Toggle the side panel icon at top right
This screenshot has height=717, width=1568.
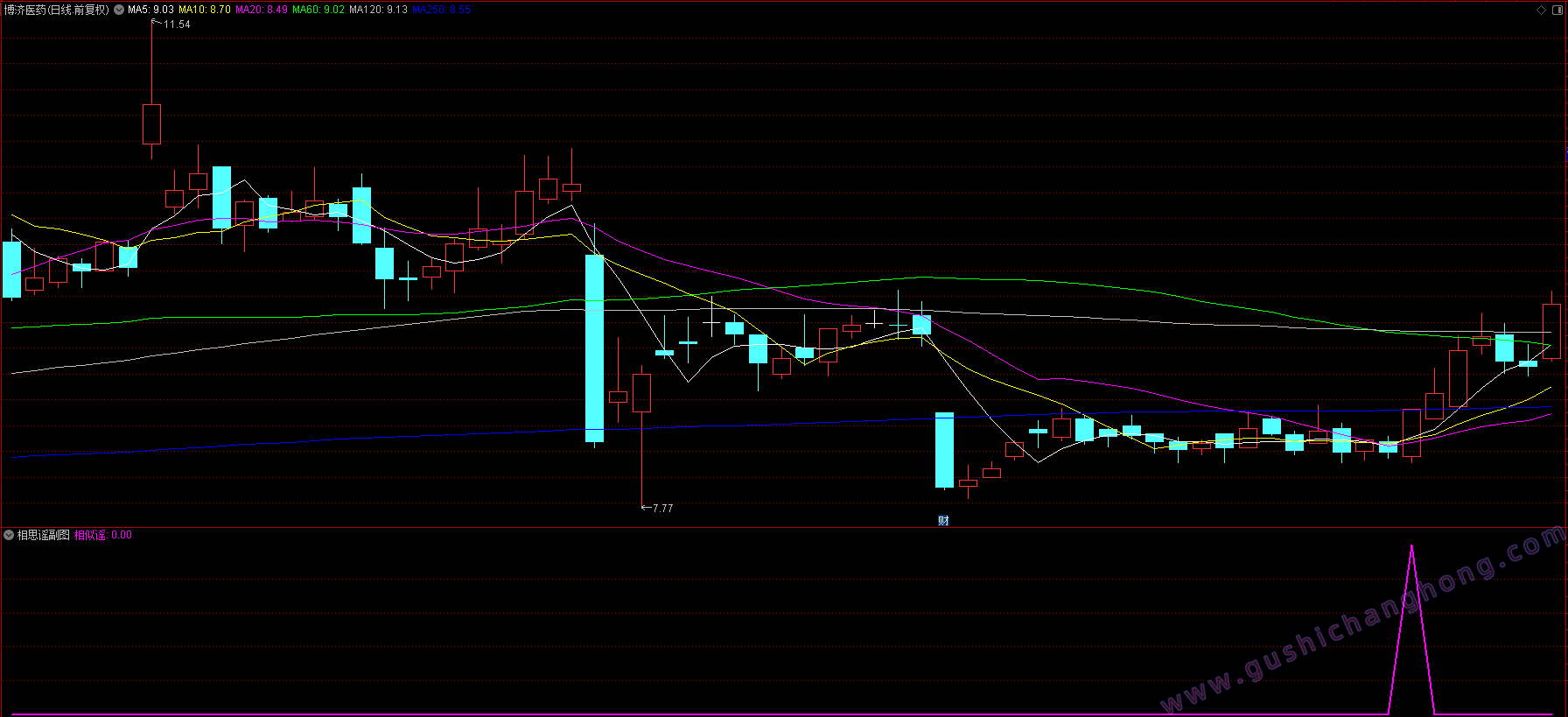click(1557, 10)
